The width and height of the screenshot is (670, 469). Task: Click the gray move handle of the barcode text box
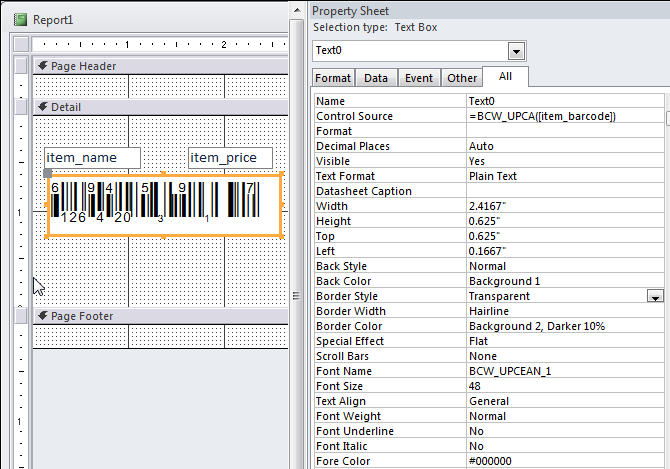(x=48, y=173)
